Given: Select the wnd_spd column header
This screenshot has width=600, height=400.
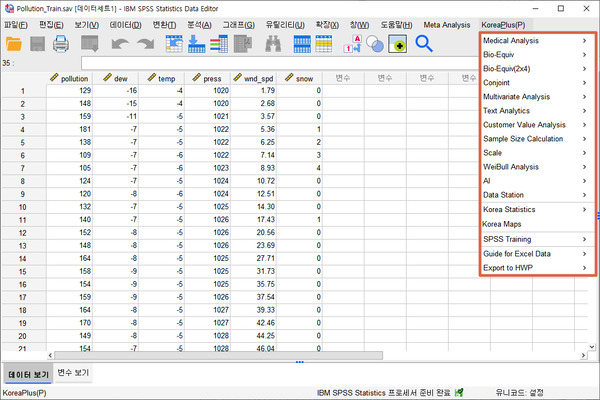Looking at the screenshot, I should pyautogui.click(x=253, y=78).
